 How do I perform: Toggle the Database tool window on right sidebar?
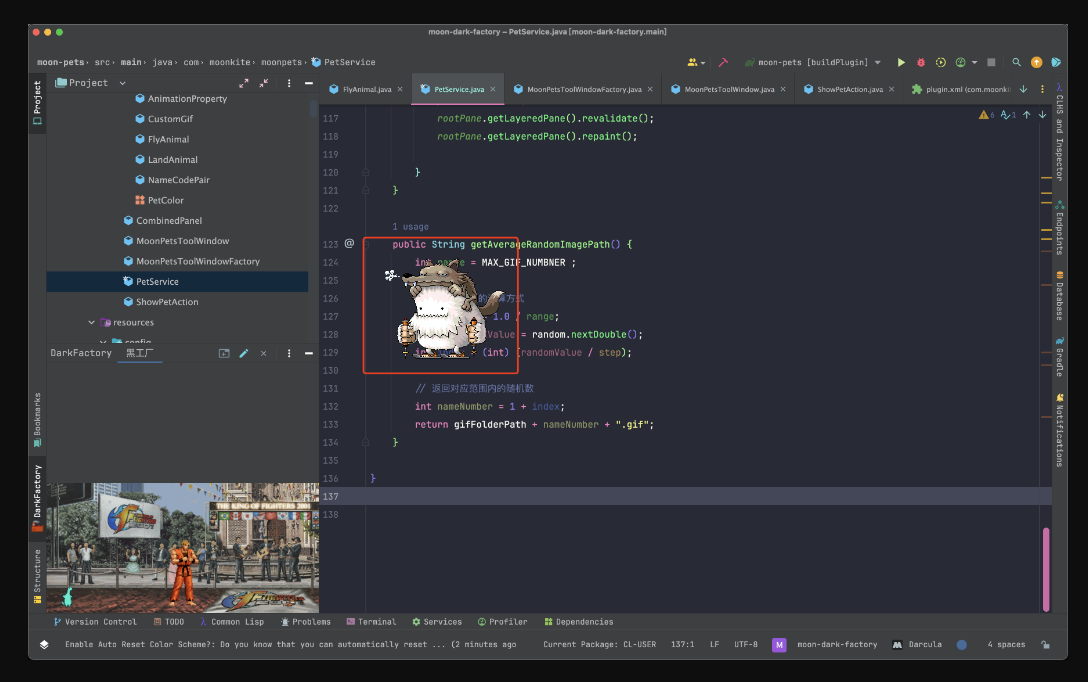[1059, 296]
